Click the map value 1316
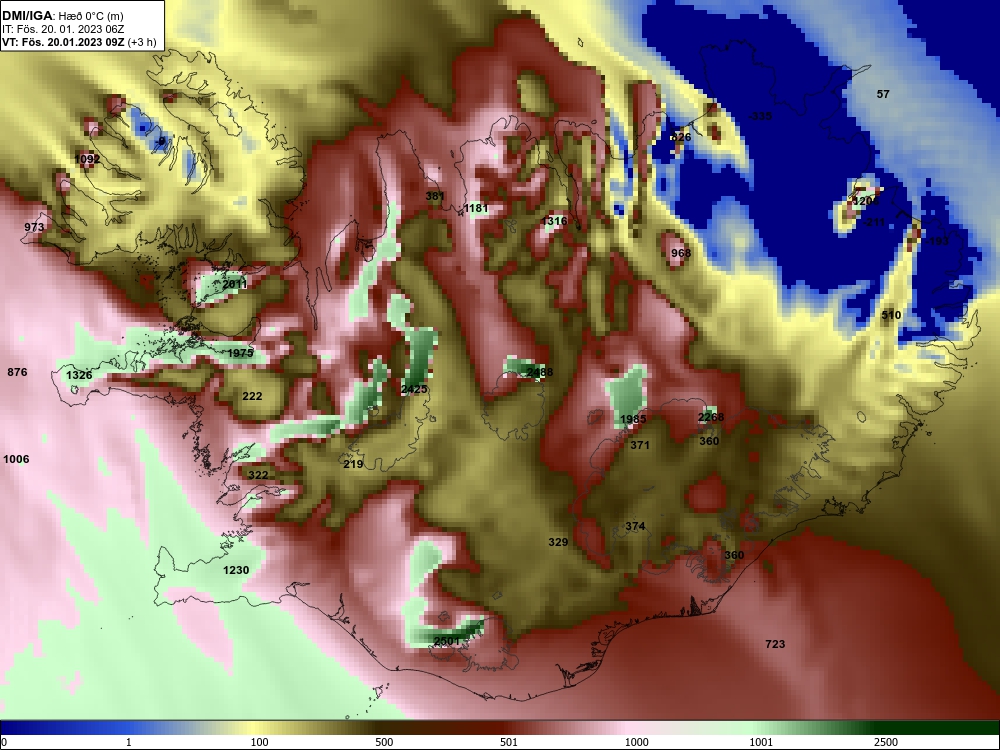The width and height of the screenshot is (1000, 750). [x=554, y=221]
